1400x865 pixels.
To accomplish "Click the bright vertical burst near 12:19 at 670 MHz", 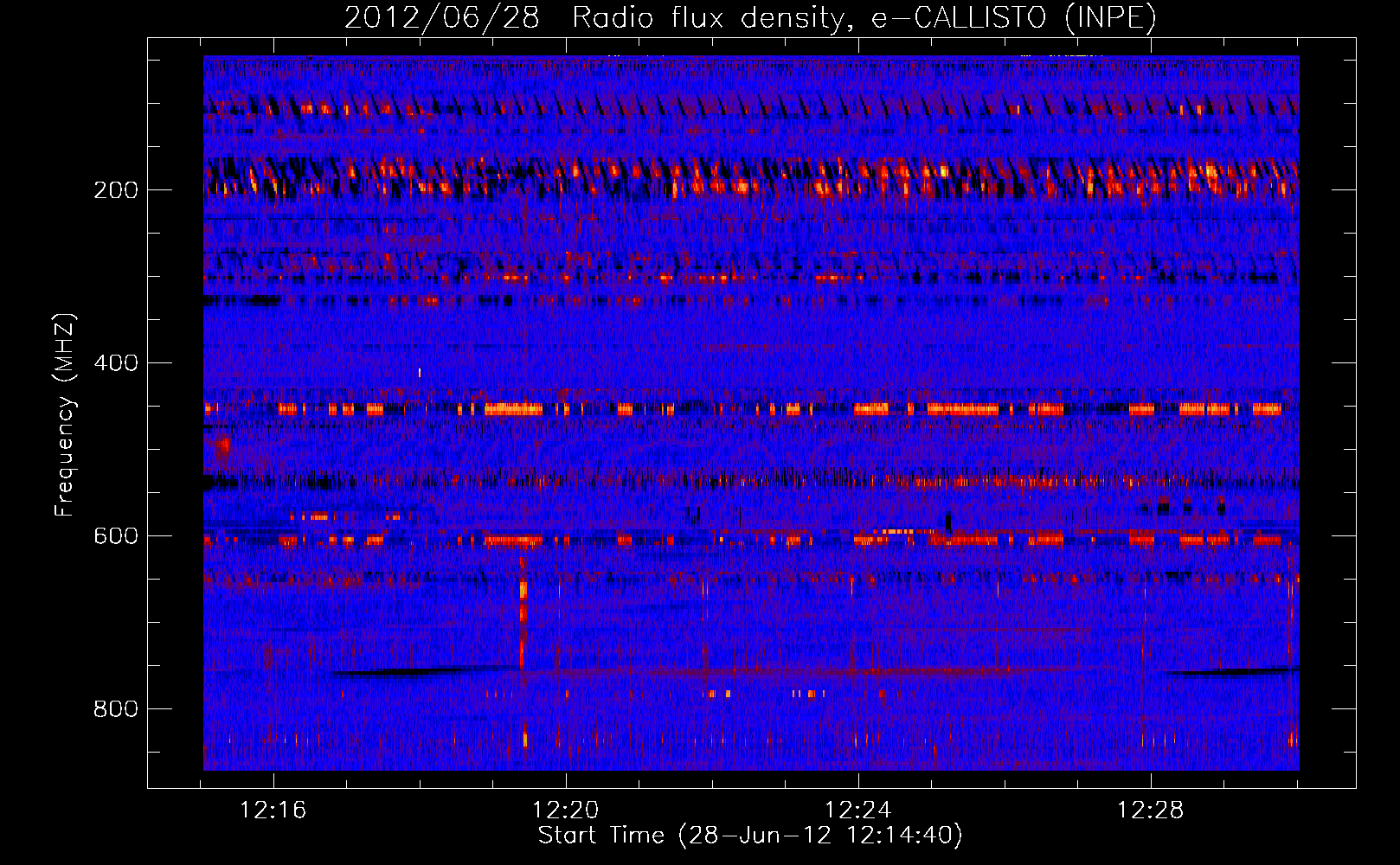I will (523, 612).
